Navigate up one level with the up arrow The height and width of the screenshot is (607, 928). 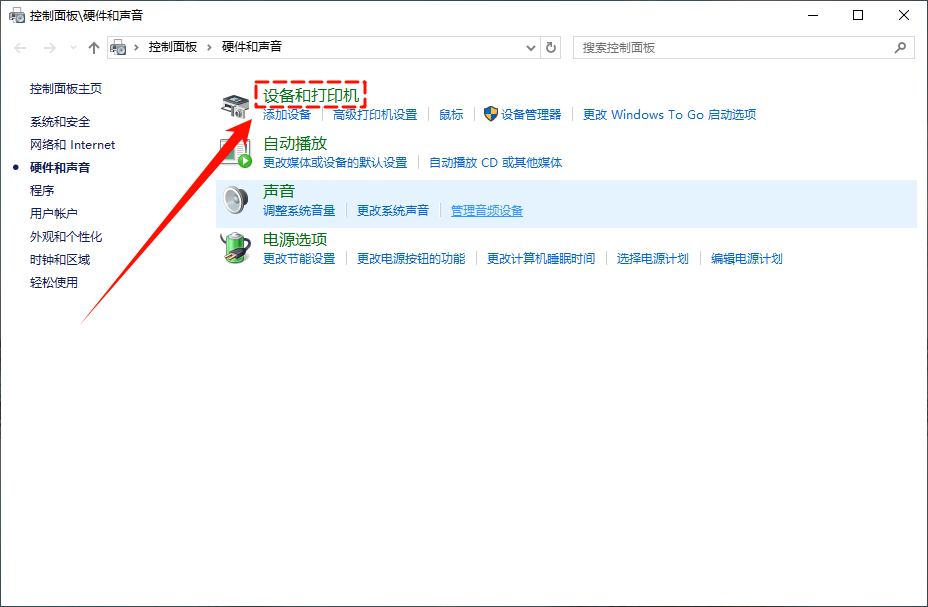[x=93, y=47]
